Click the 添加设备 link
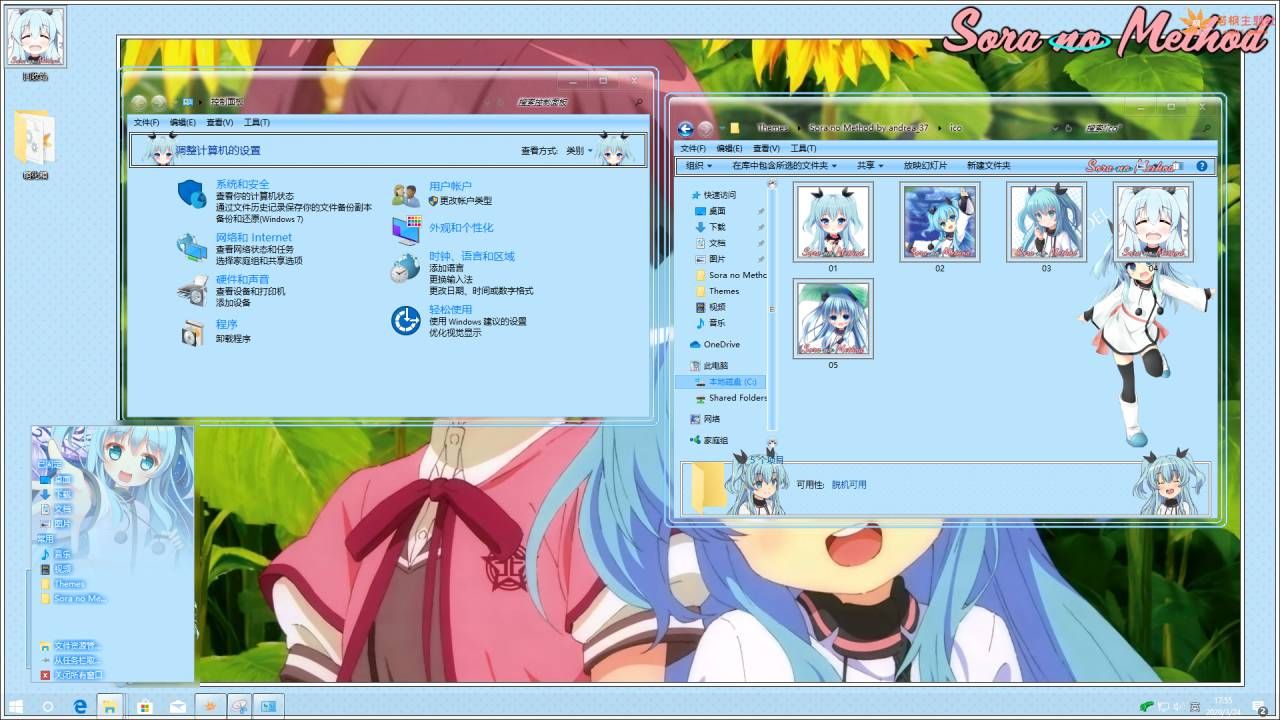This screenshot has height=720, width=1280. pos(233,302)
